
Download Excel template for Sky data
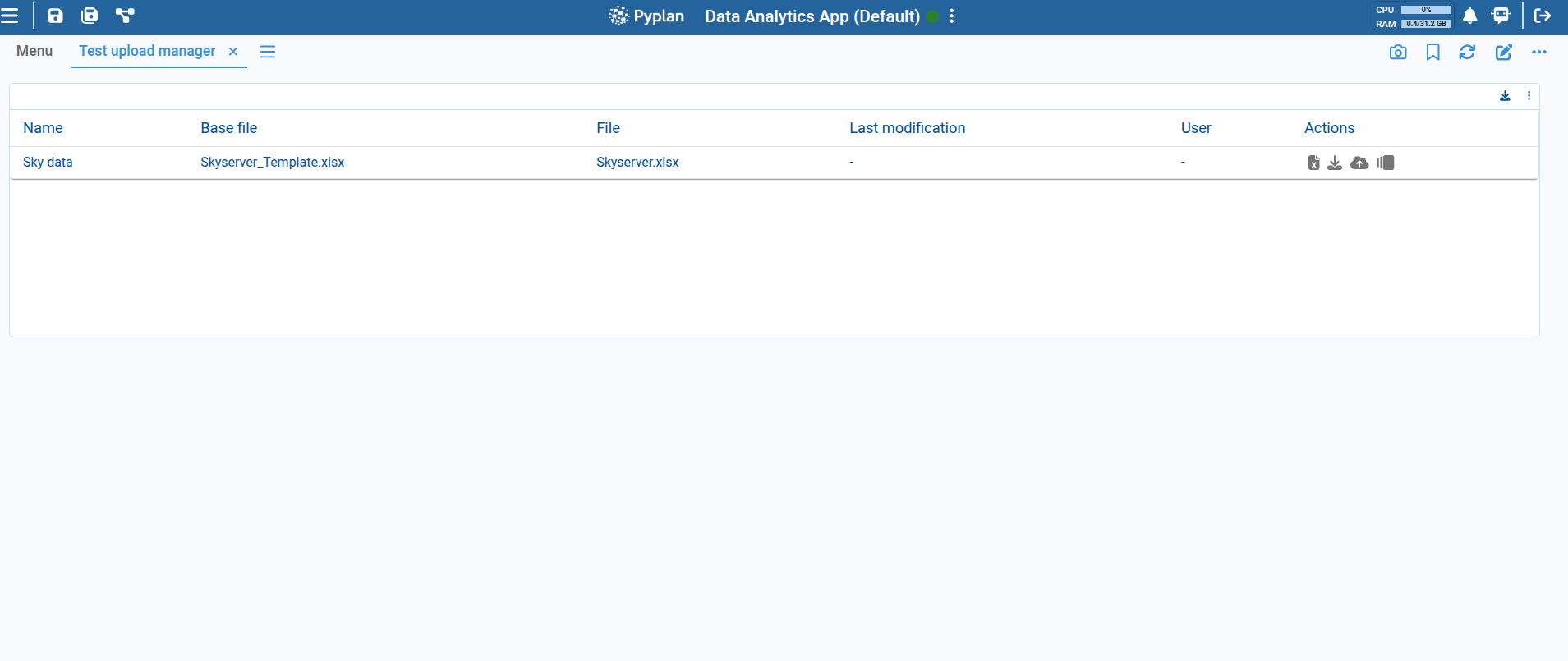point(1313,163)
